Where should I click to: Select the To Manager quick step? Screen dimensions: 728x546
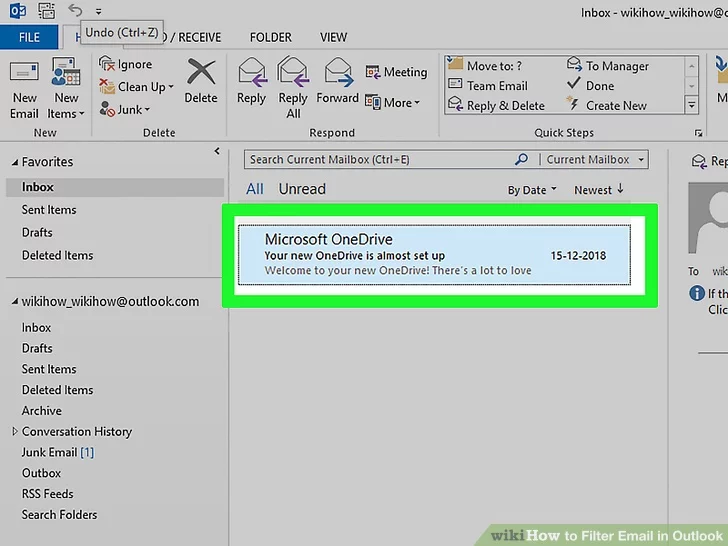pos(608,66)
